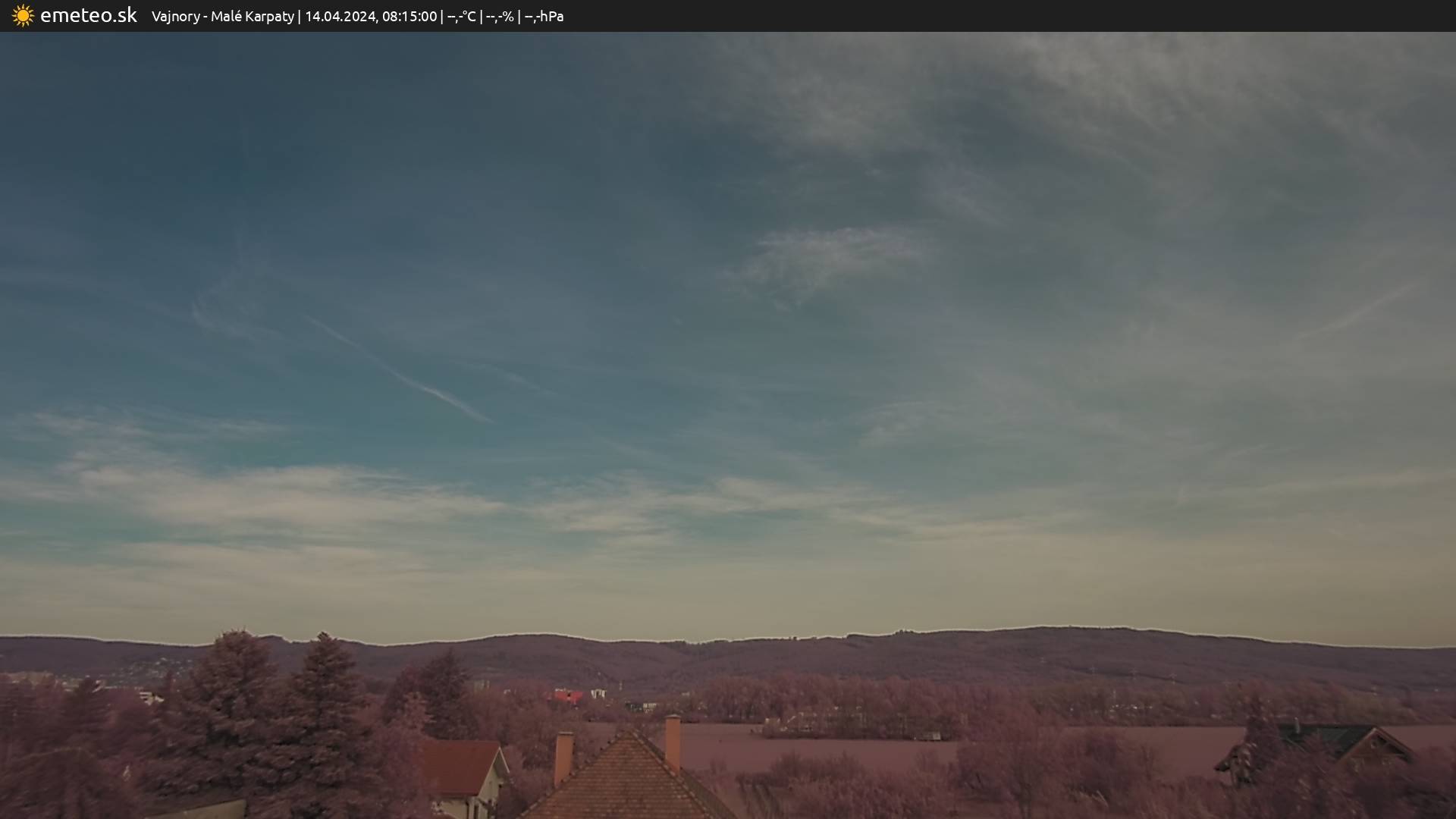Click the pressure hPa reading
The image size is (1456, 819).
[544, 16]
